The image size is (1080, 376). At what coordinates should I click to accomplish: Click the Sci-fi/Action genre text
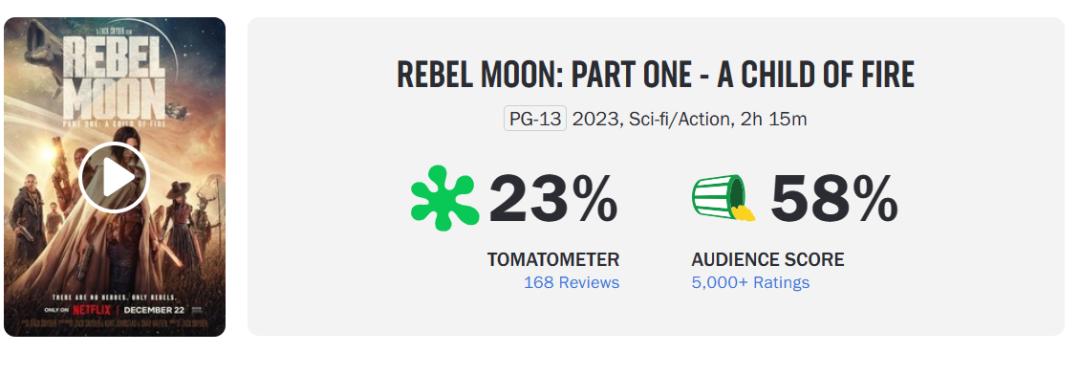pyautogui.click(x=679, y=119)
